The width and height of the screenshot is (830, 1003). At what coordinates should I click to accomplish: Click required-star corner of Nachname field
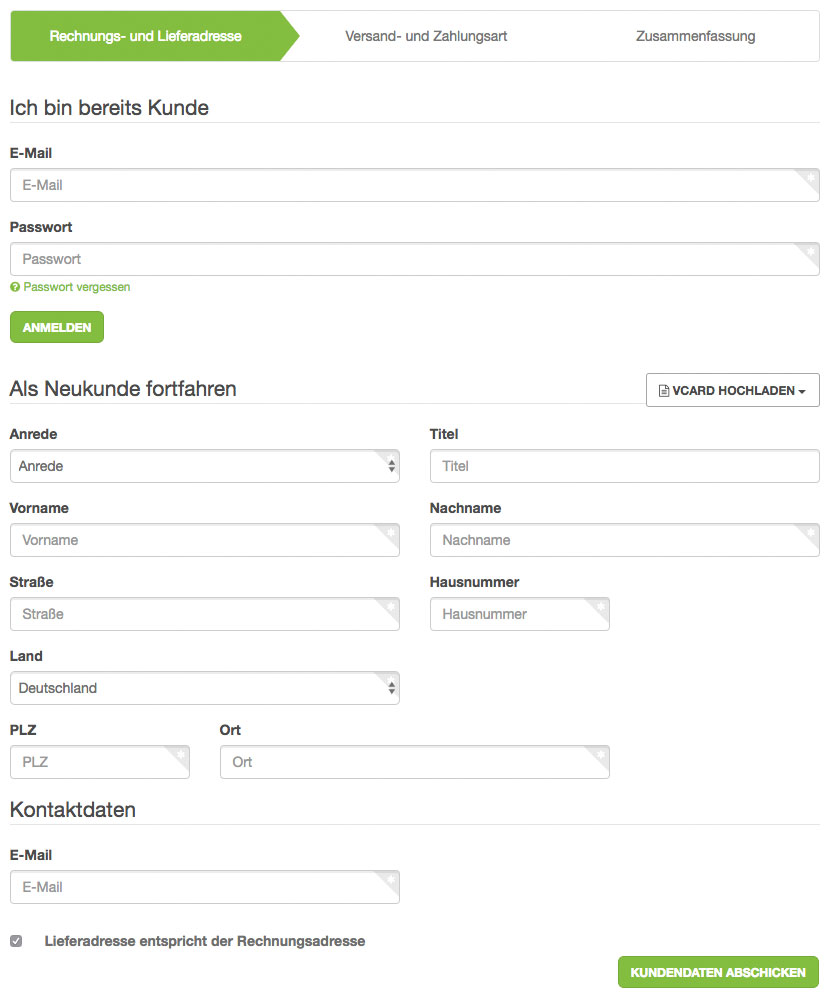pyautogui.click(x=811, y=532)
